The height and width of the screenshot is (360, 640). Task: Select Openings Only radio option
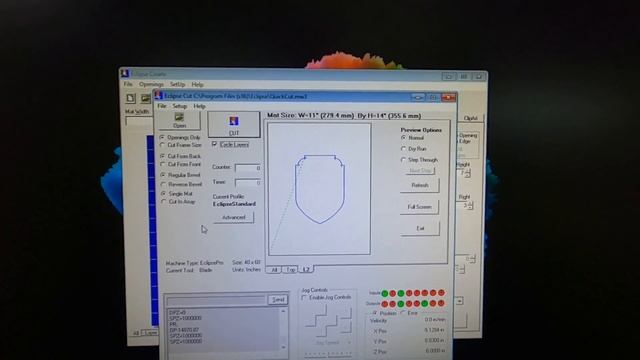pyautogui.click(x=180, y=138)
